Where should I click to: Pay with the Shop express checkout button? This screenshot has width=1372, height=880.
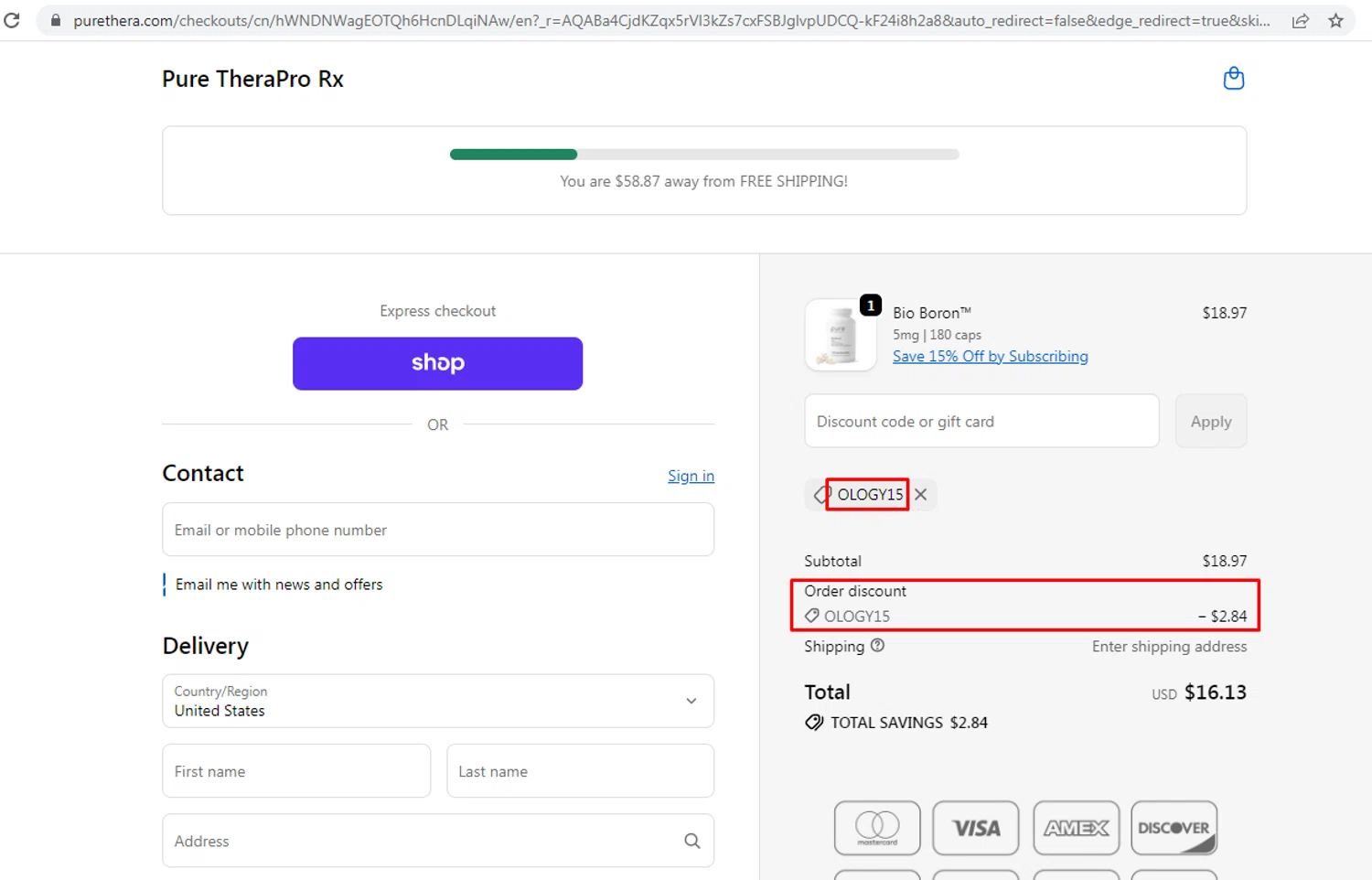(x=437, y=363)
